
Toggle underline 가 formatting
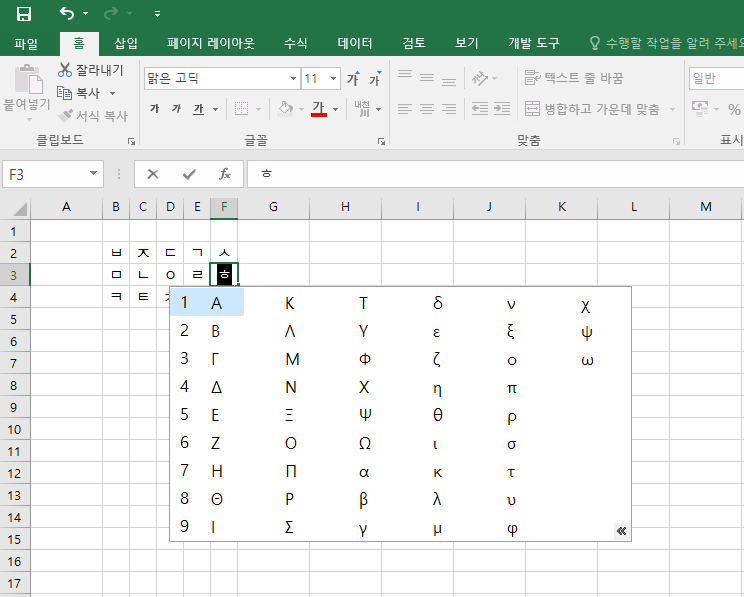click(198, 109)
